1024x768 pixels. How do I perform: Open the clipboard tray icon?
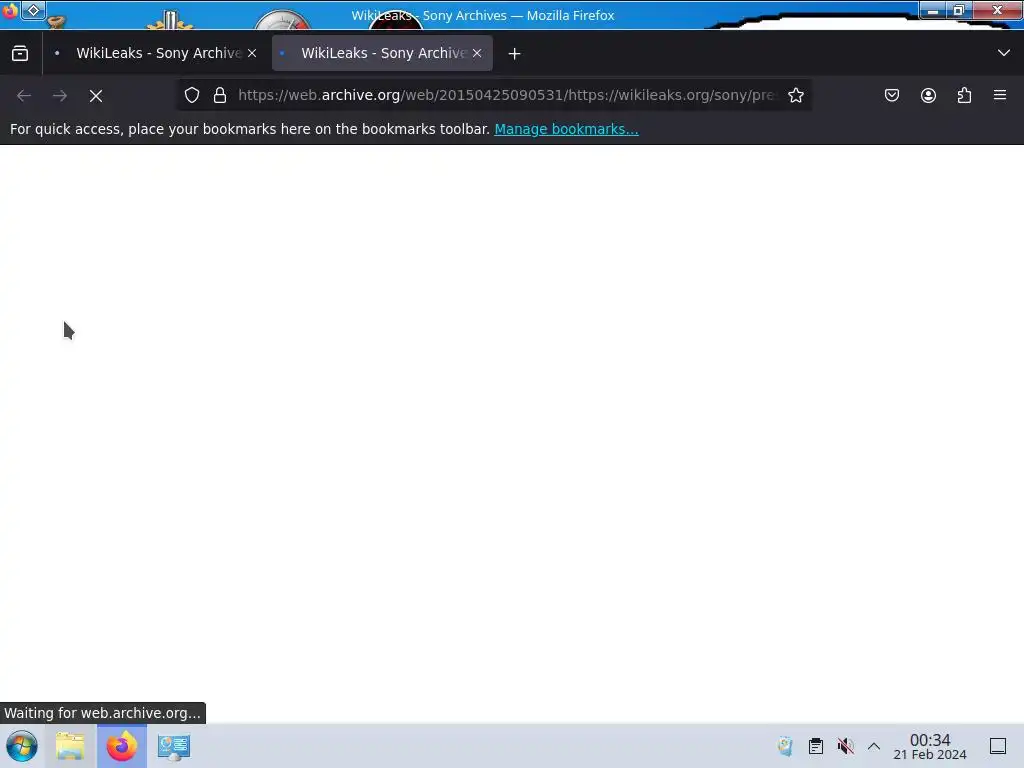coord(816,746)
